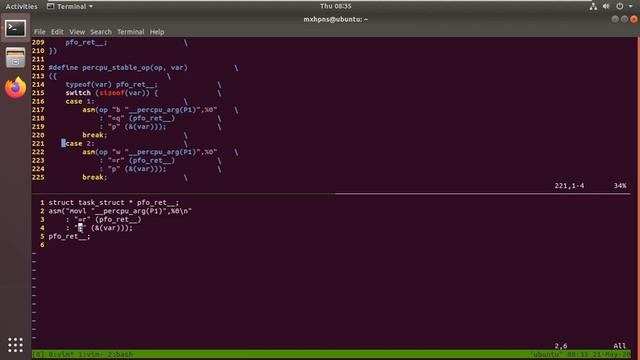Open Firefox from the dock
The image size is (640, 360).
coord(16,87)
